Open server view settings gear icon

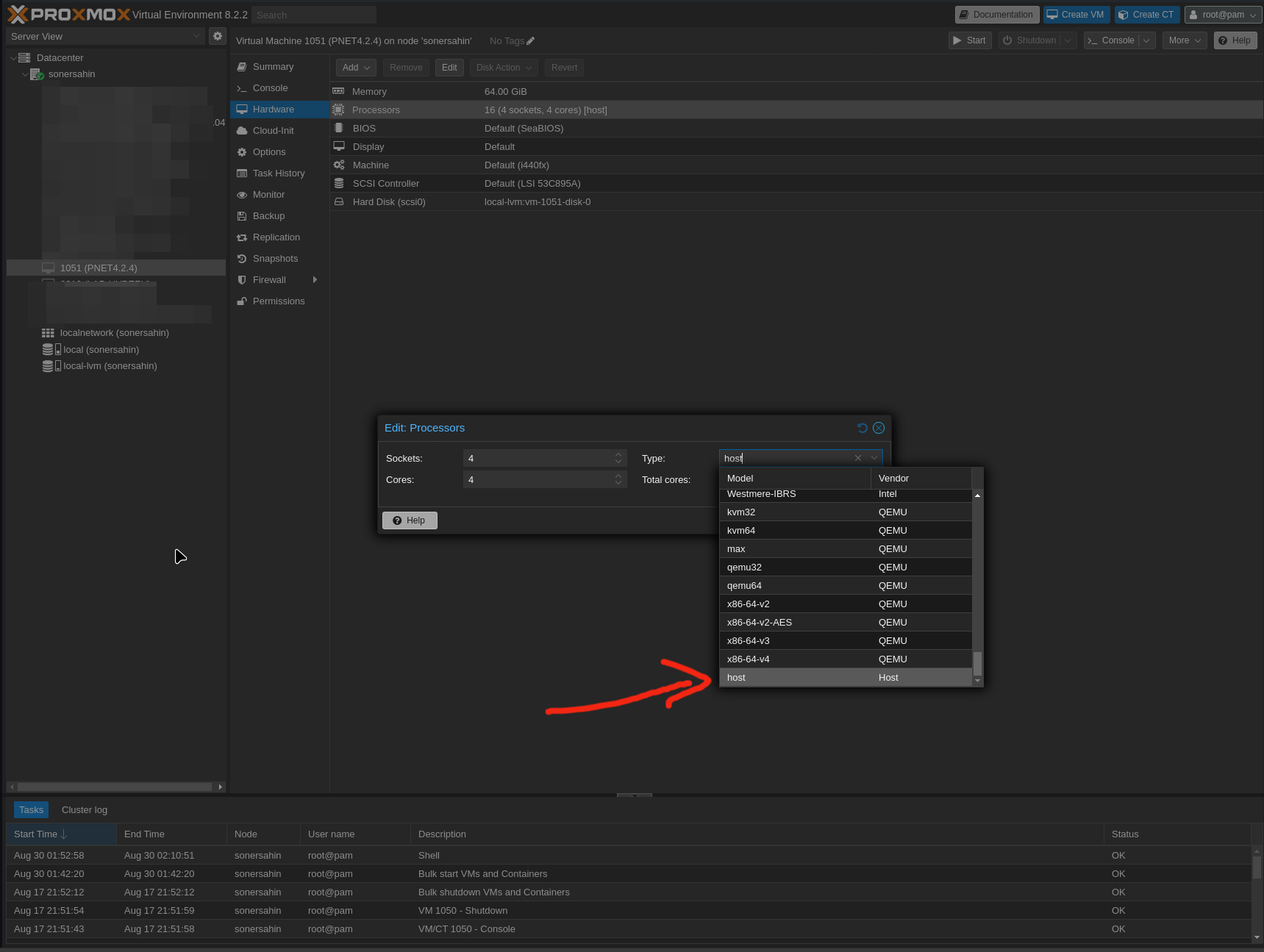(218, 36)
